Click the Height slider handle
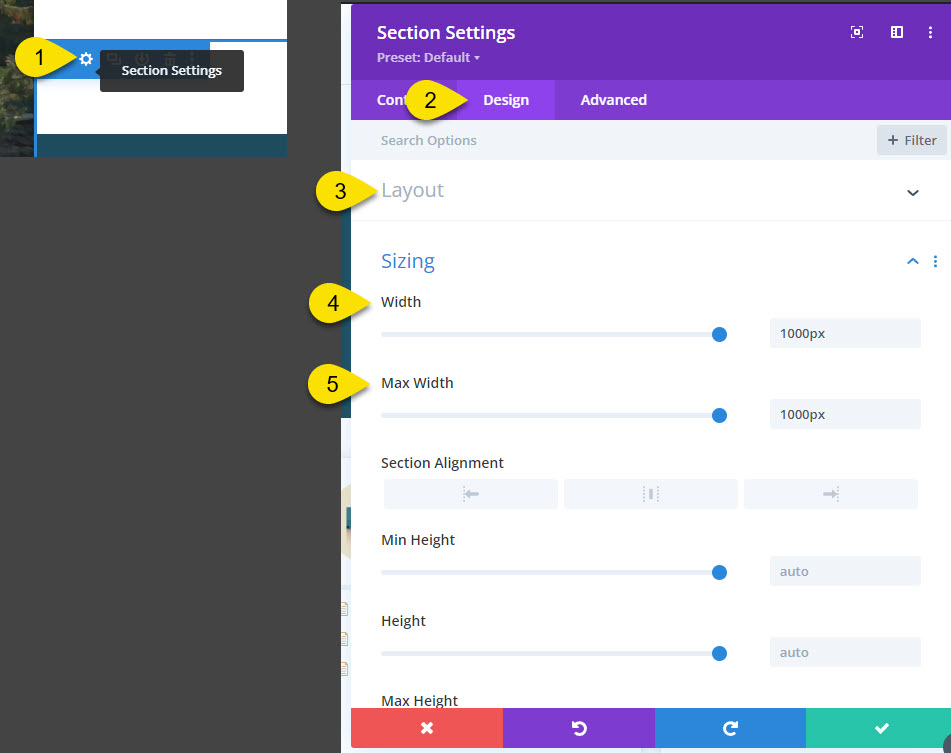 tap(719, 654)
